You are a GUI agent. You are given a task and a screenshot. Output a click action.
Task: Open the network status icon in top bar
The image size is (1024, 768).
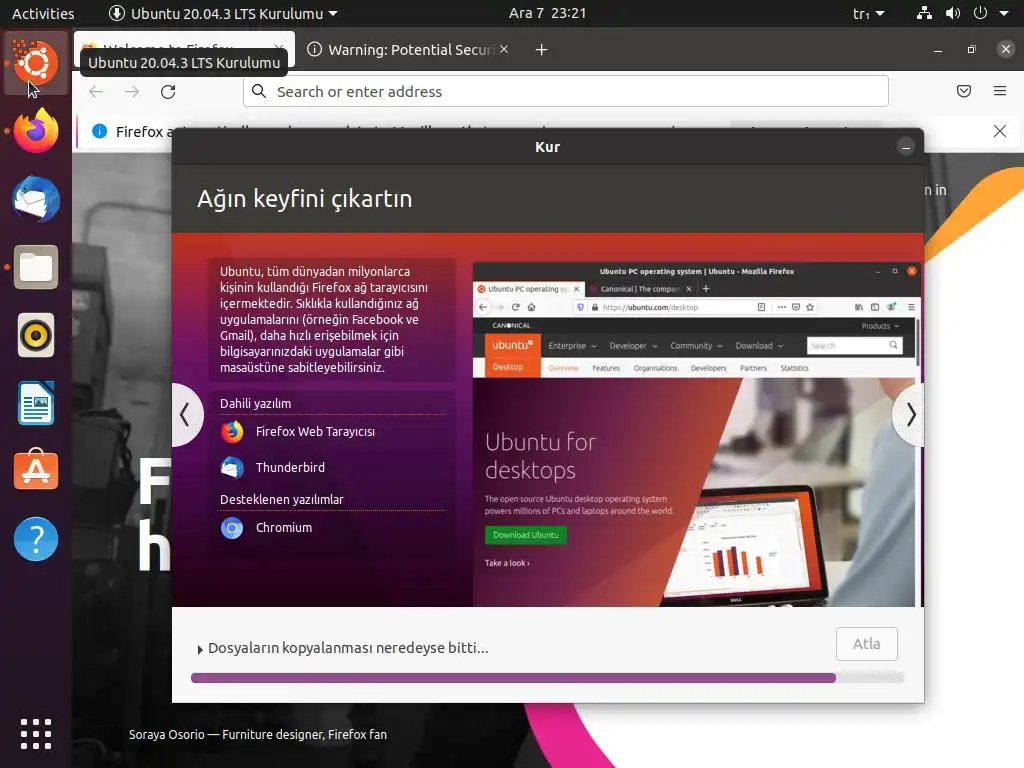coord(924,13)
